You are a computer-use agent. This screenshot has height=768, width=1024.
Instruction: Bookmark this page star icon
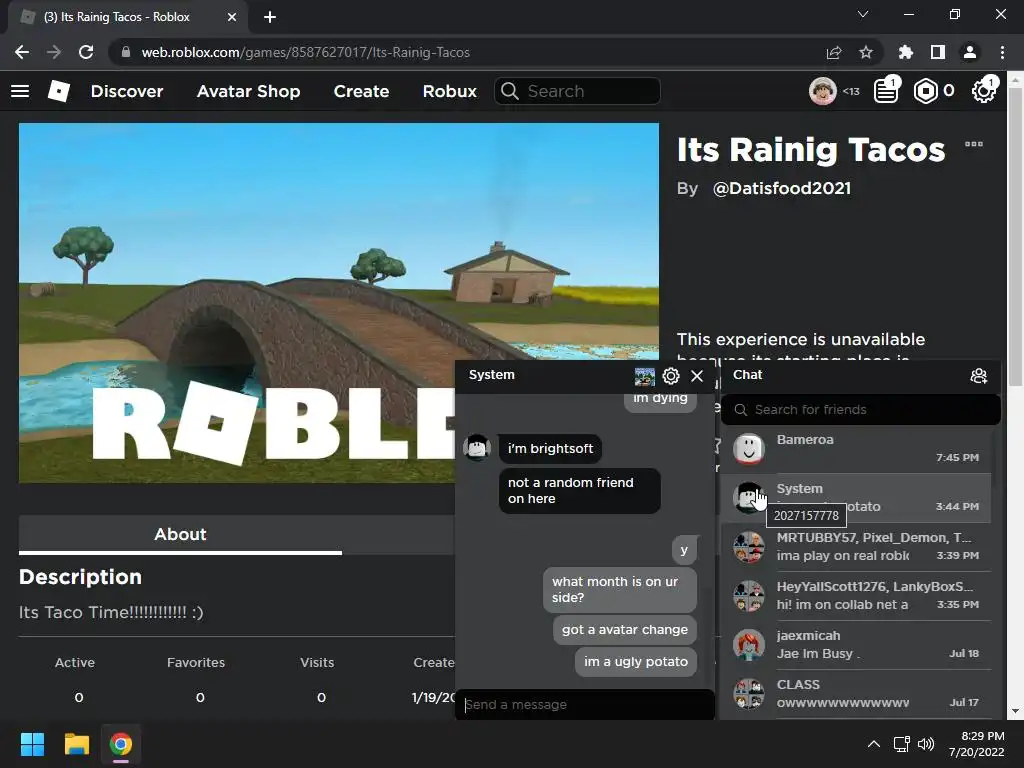tap(866, 52)
